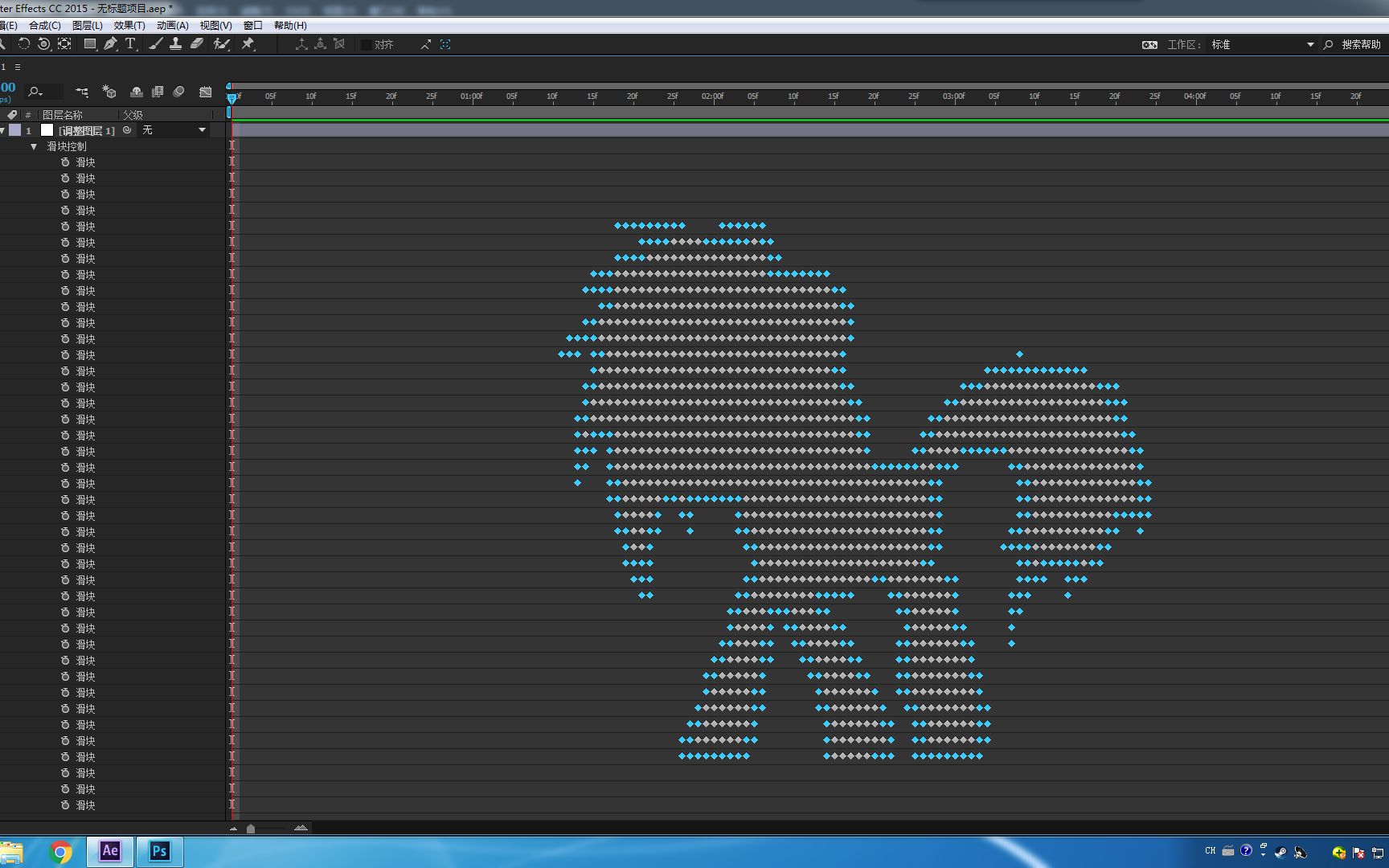
Task: Toggle the 对齐 snapping checkbox
Action: [367, 45]
